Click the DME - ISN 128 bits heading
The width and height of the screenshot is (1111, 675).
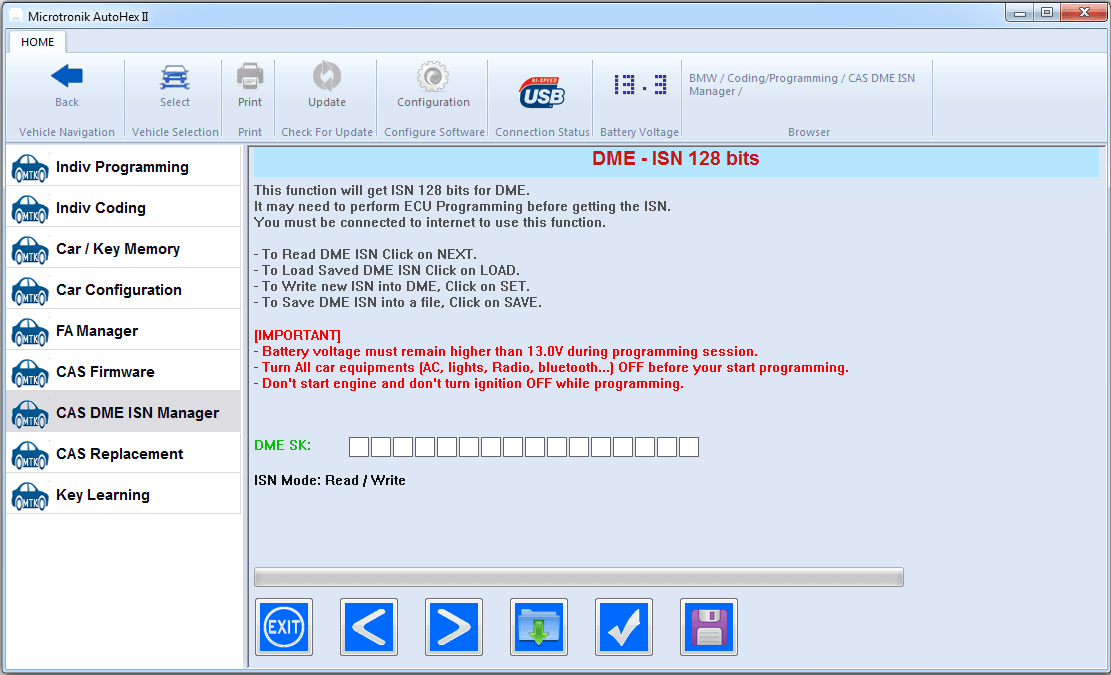pyautogui.click(x=675, y=158)
